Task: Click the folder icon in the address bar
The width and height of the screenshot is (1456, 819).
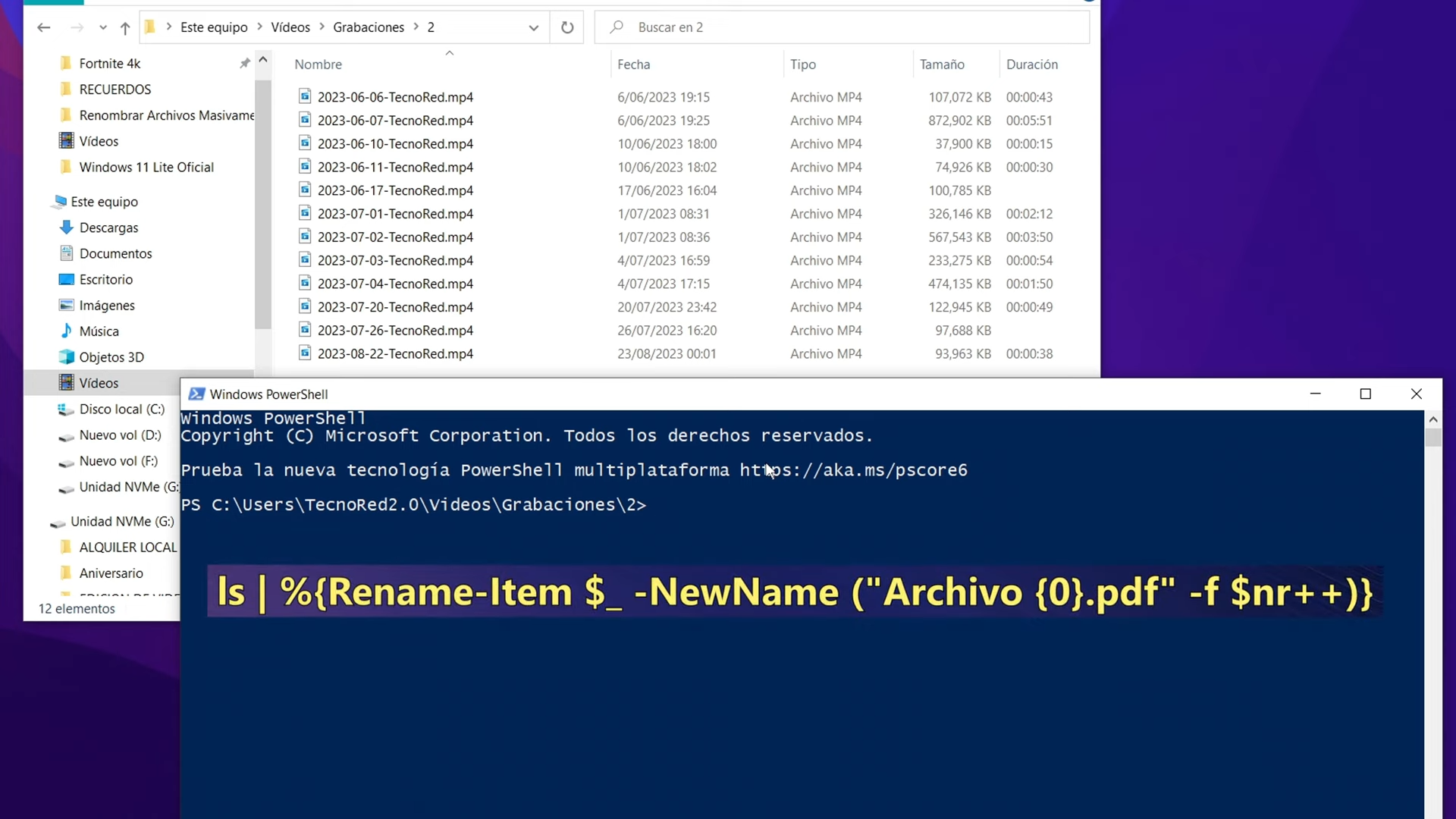Action: [x=151, y=26]
